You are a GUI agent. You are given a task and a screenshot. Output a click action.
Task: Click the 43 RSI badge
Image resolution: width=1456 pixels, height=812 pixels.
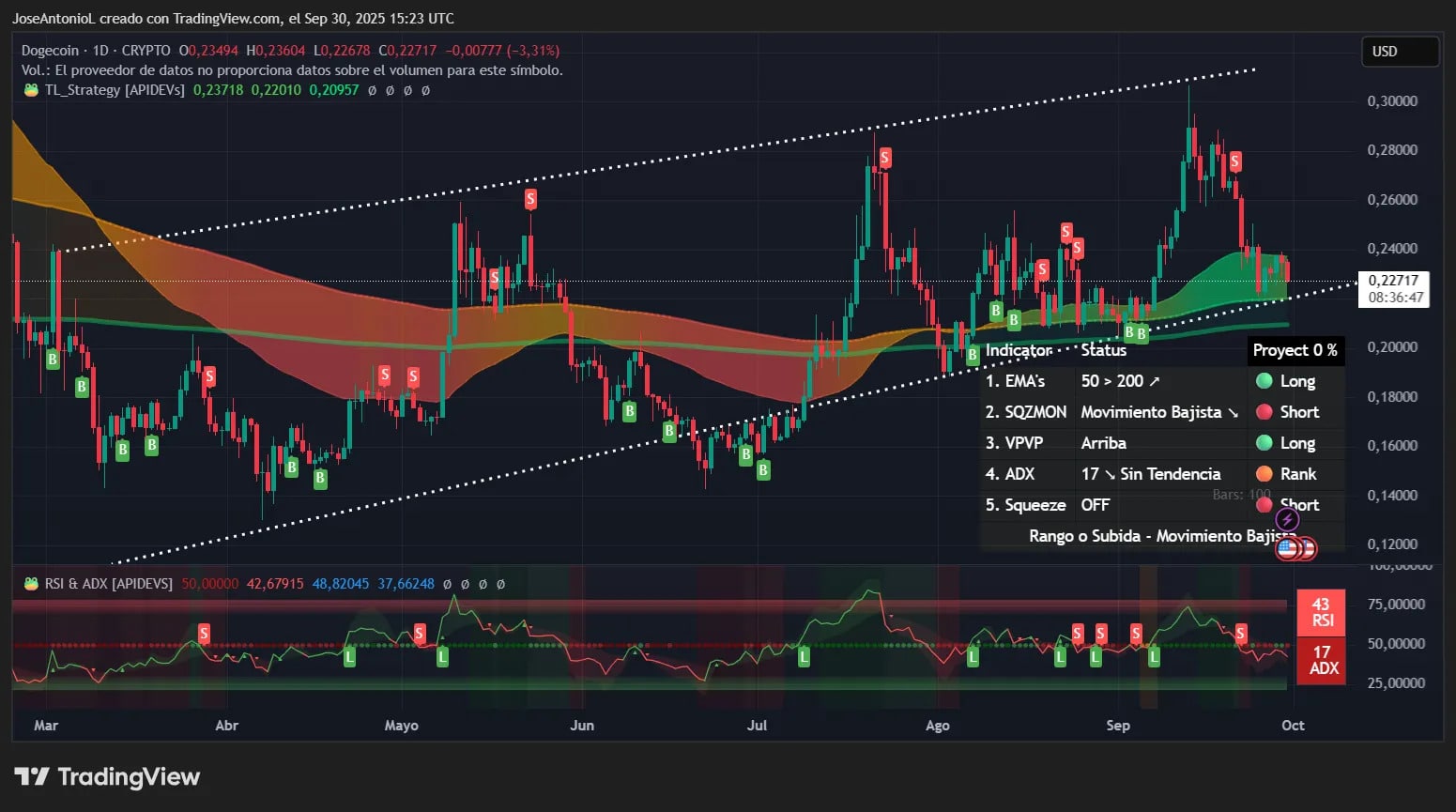(1321, 612)
